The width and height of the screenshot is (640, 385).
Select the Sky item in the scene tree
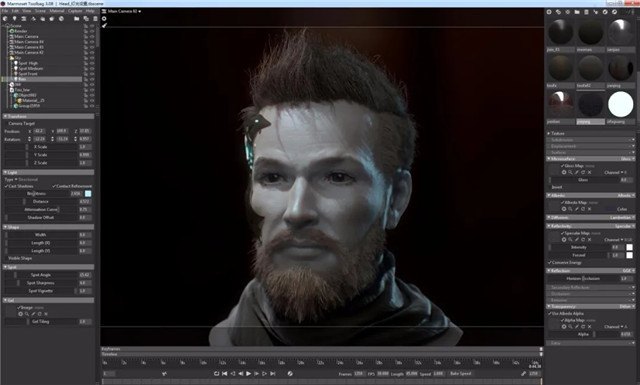pos(18,58)
